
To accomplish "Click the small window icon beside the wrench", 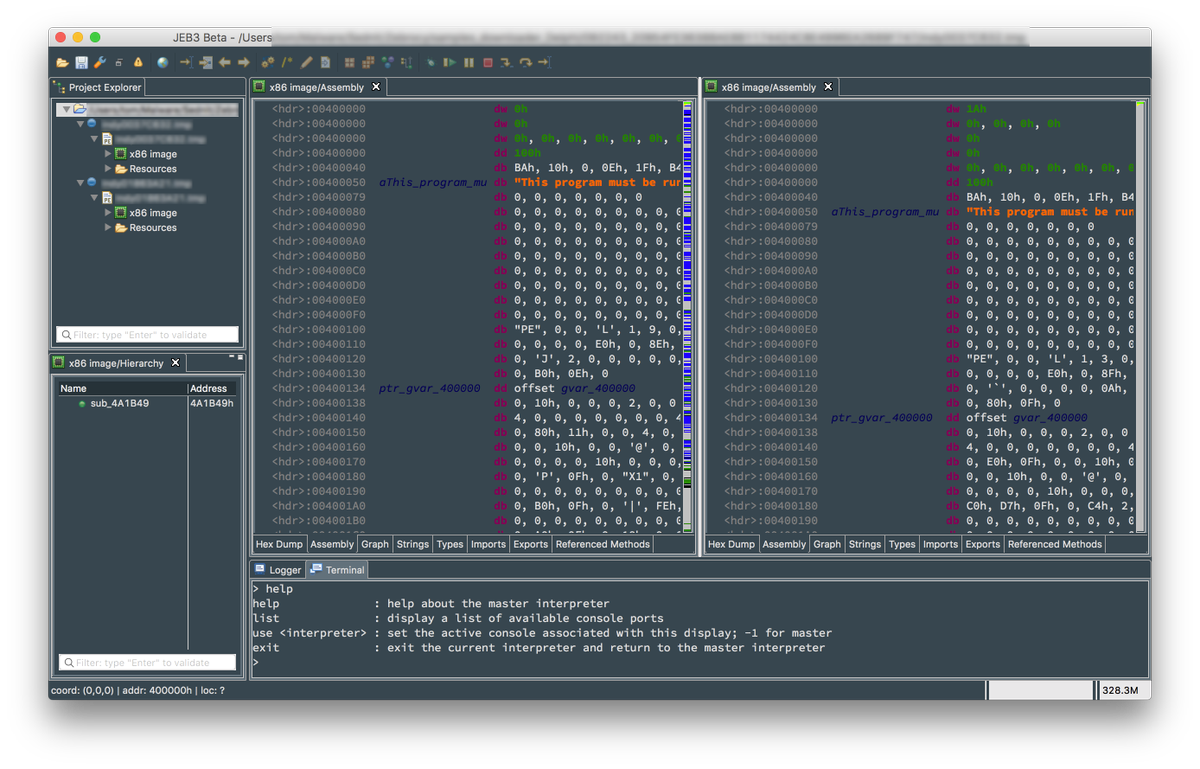I will coord(119,62).
